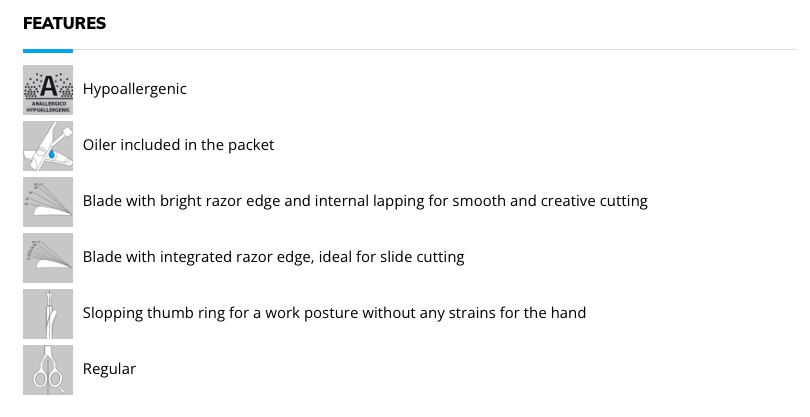Click the FEATURES heading
This screenshot has width=810, height=417.
[x=65, y=23]
